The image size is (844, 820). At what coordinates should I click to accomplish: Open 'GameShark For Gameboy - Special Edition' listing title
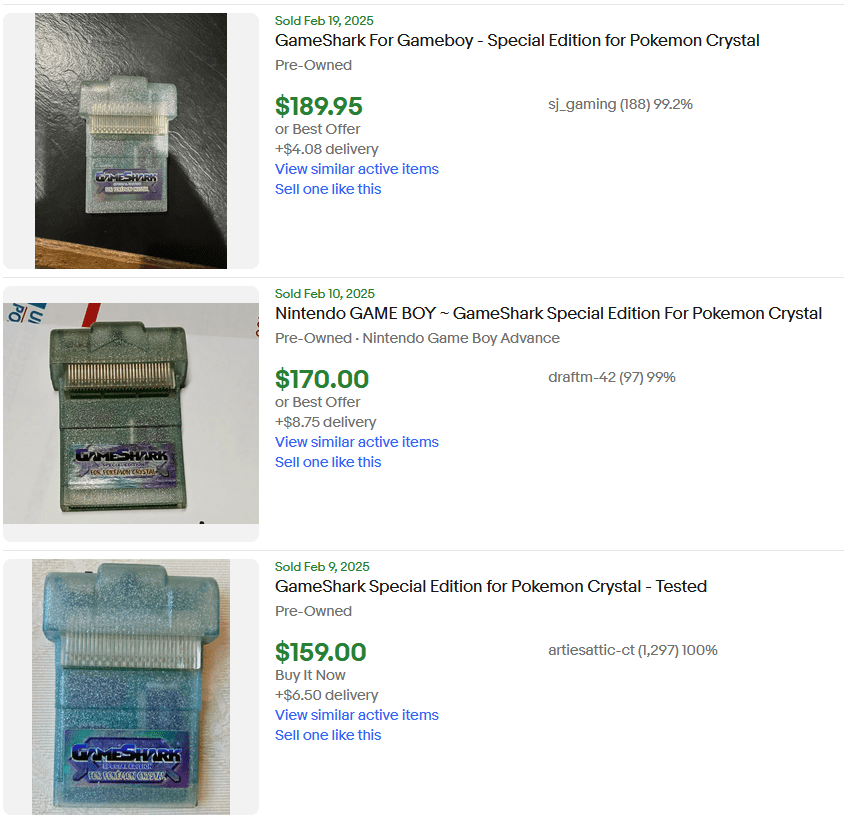[x=517, y=40]
